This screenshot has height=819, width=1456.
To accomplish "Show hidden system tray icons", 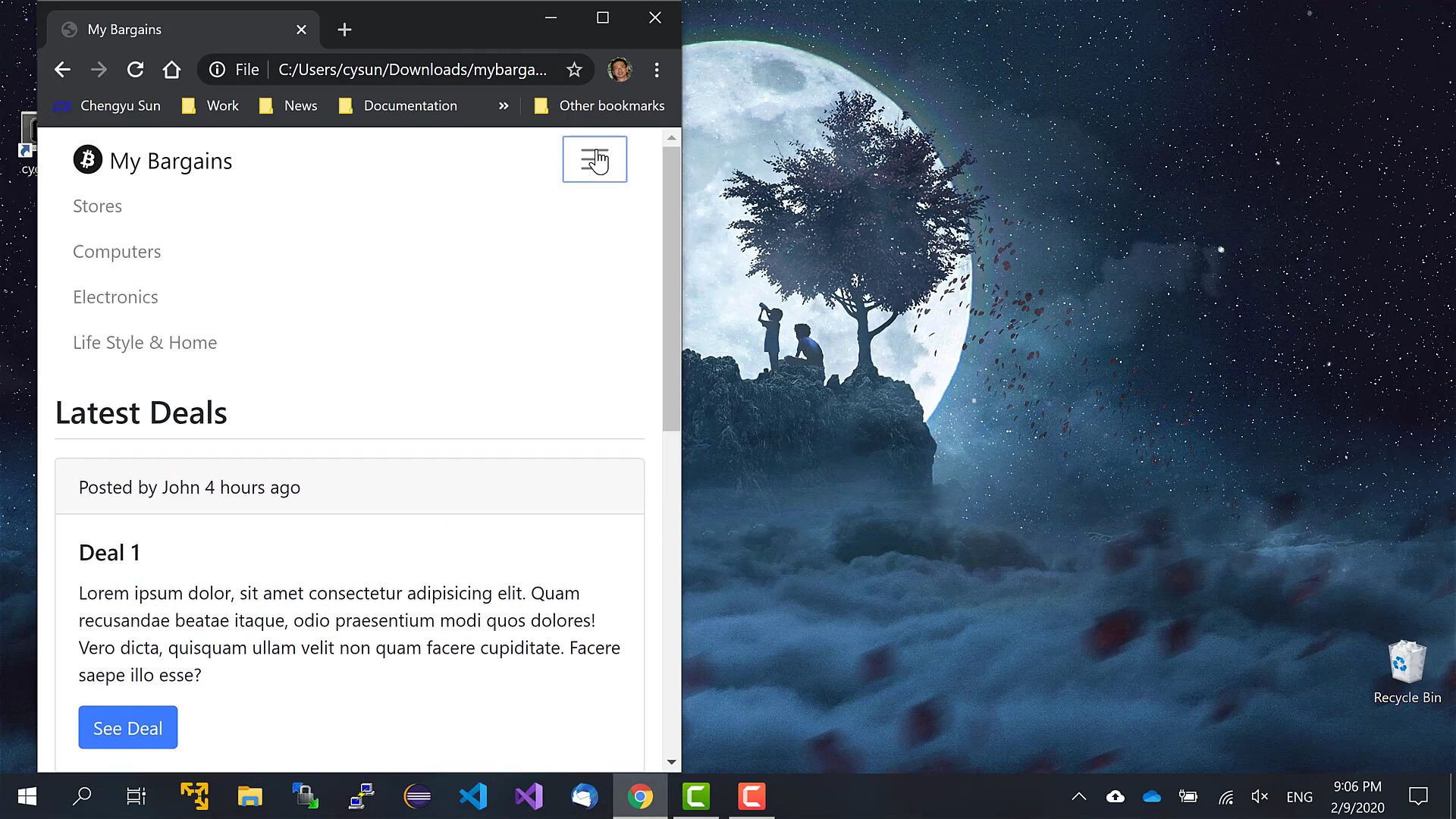I will (1078, 796).
